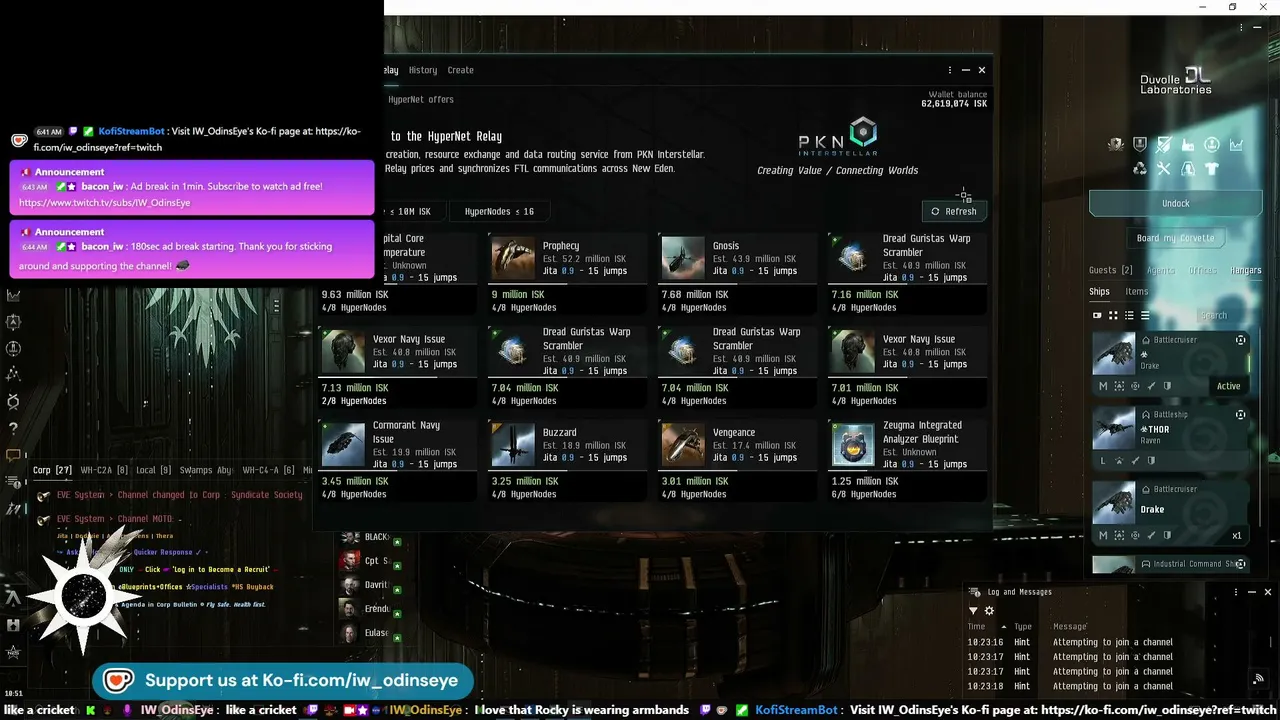Screen dimensions: 1280x720
Task: Click the market chart icon in the Neocom sidebar
Action: (x=14, y=295)
